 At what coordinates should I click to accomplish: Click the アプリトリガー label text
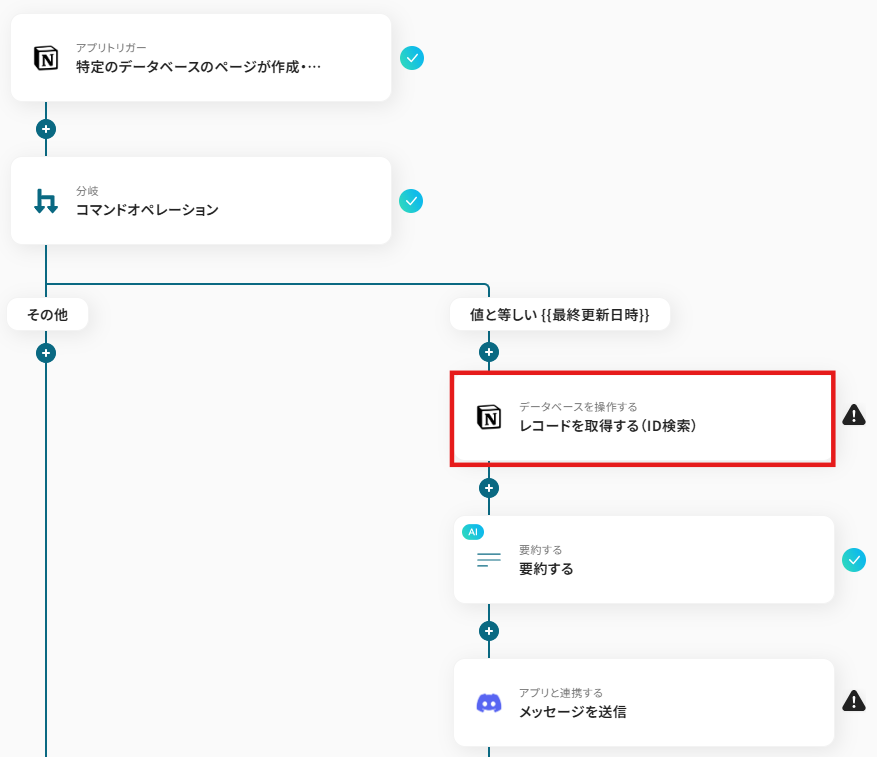(x=111, y=48)
